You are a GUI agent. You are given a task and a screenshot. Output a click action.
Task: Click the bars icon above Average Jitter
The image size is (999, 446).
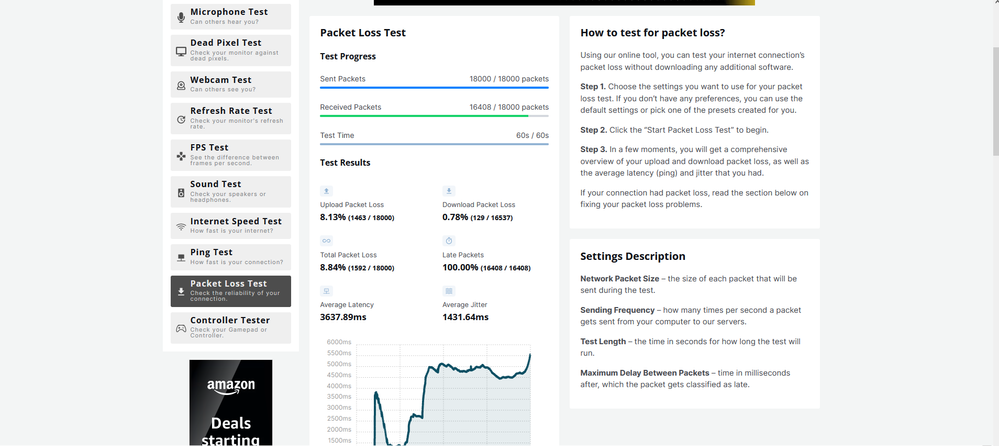(449, 291)
